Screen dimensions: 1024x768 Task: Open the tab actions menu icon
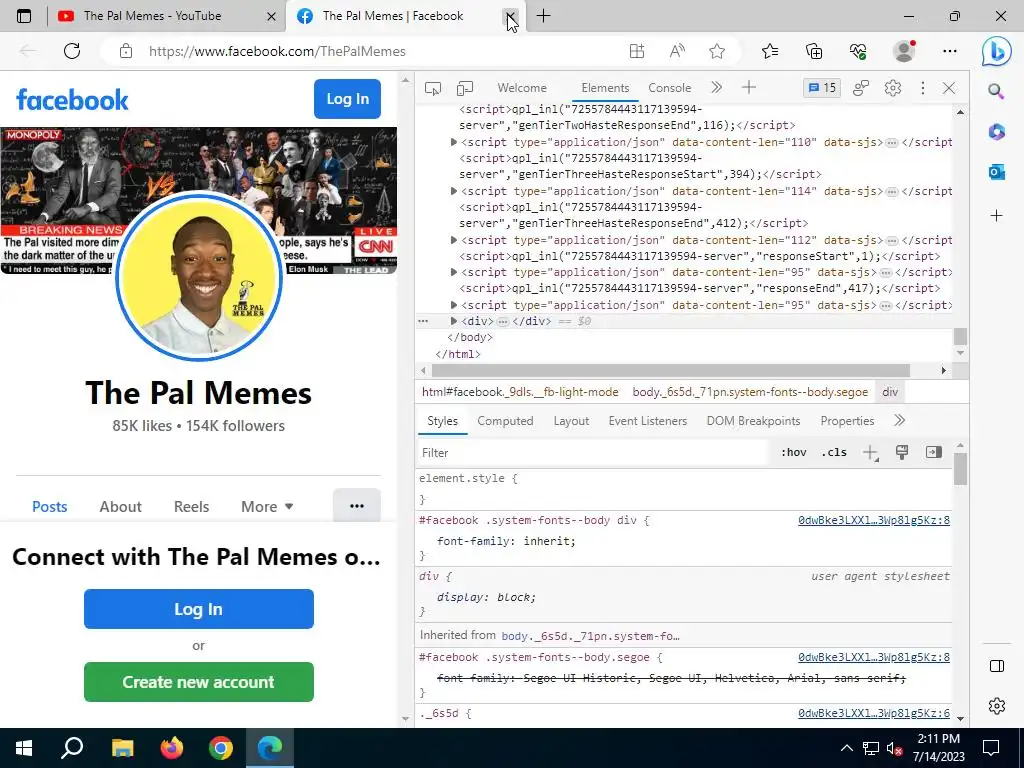click(x=24, y=16)
